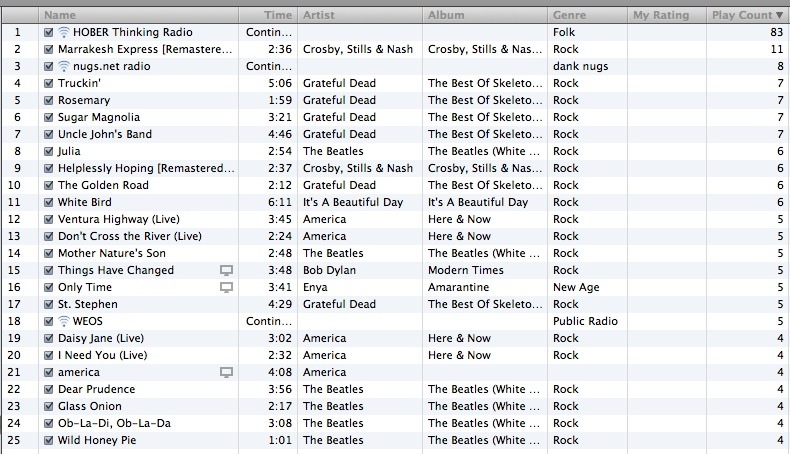This screenshot has width=790, height=454.
Task: Toggle the checkbox for Wild Honey Pie
Action: point(48,440)
